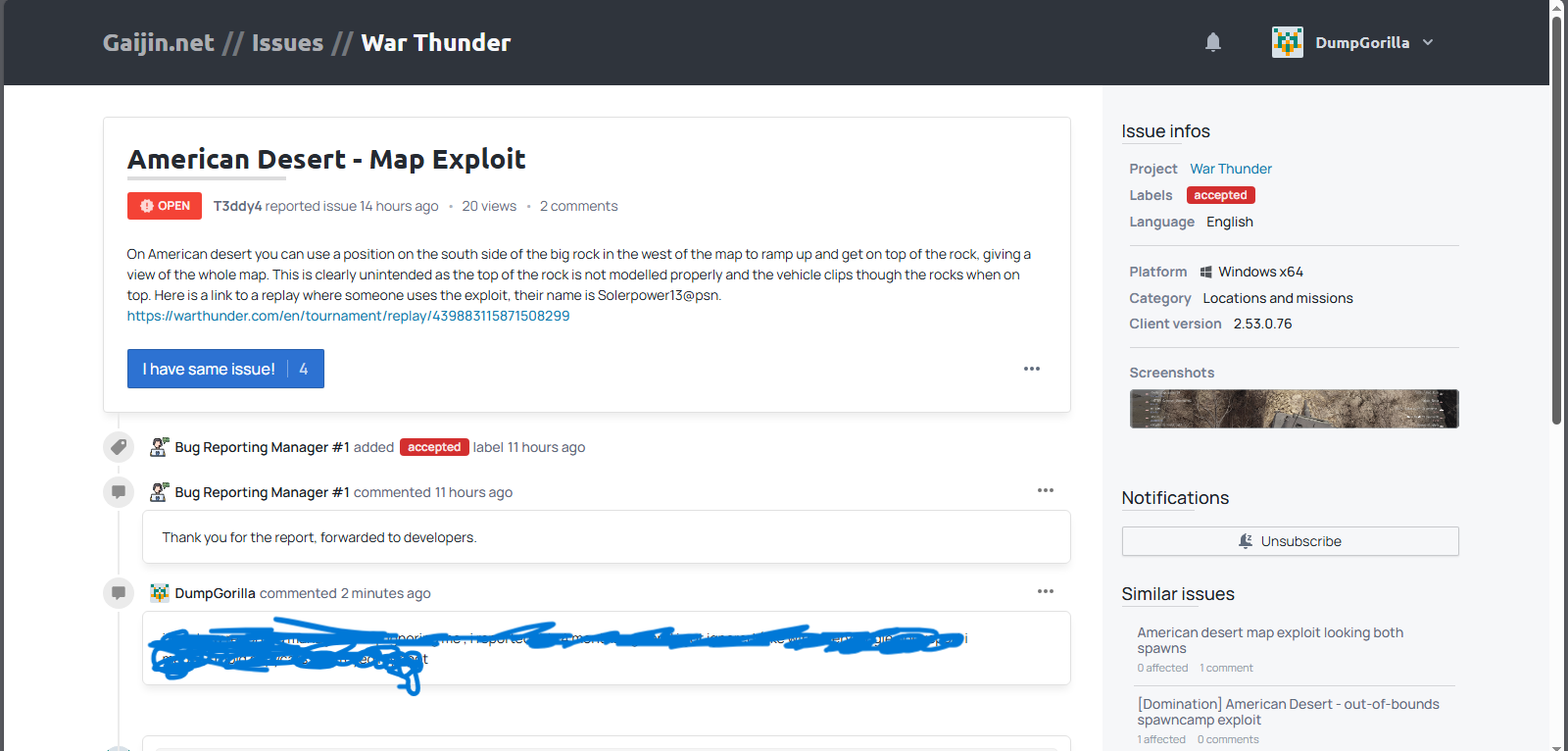Open the DumpGorilla user dropdown arrow
Screen dimensions: 1568x751
pyautogui.click(x=1428, y=42)
